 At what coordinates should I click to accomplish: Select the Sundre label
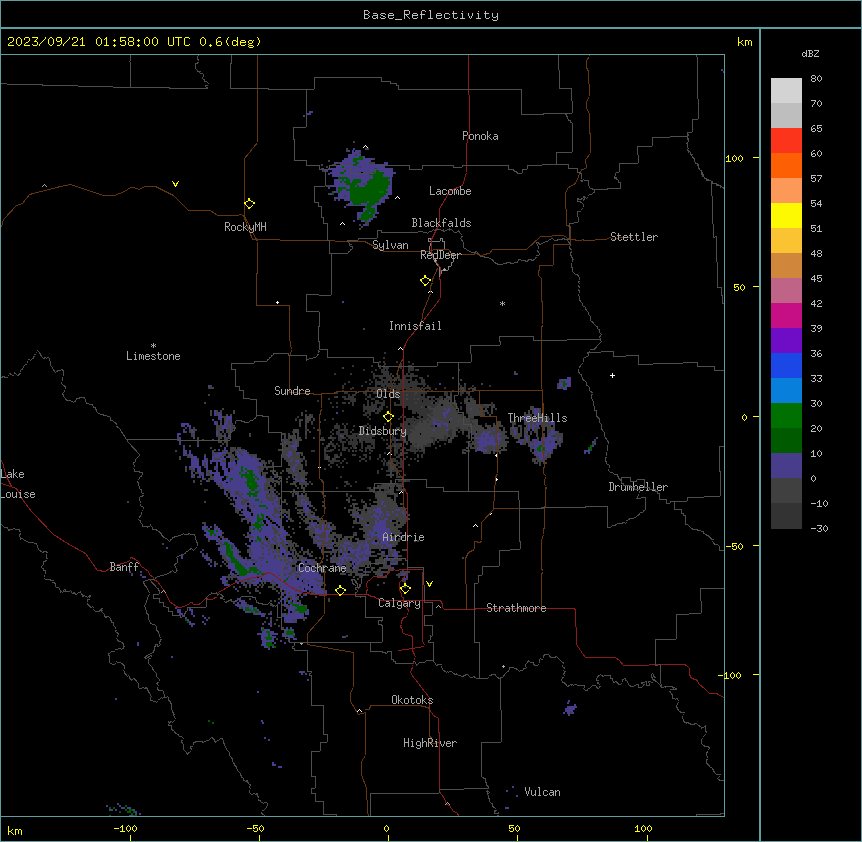pyautogui.click(x=292, y=391)
